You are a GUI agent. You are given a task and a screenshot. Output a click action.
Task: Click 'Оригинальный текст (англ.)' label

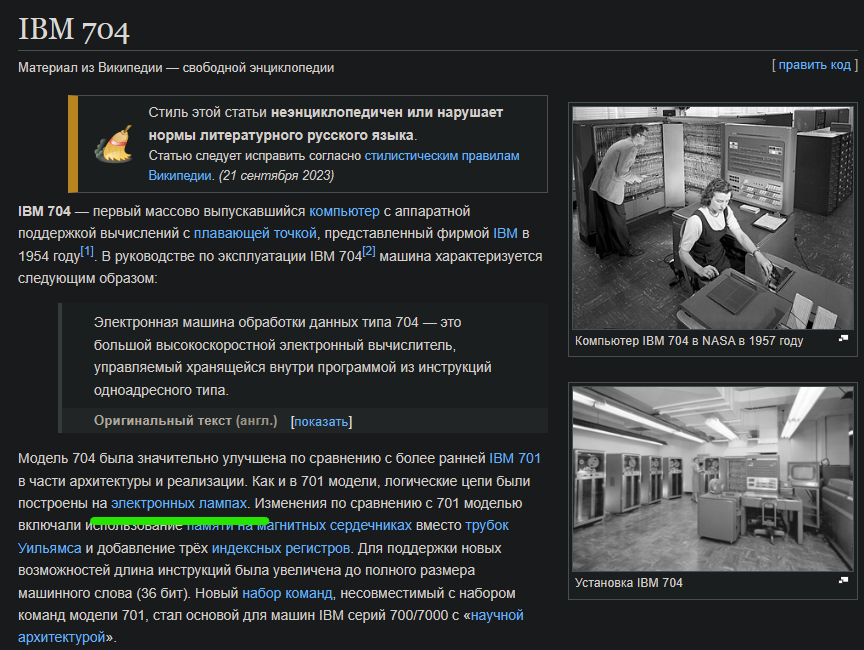point(185,420)
